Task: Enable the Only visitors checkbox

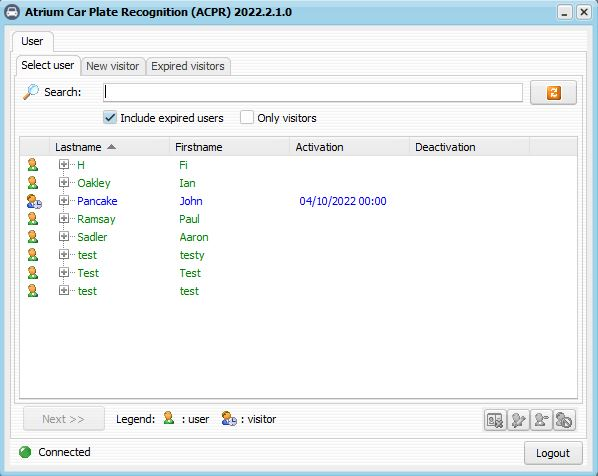Action: [247, 117]
